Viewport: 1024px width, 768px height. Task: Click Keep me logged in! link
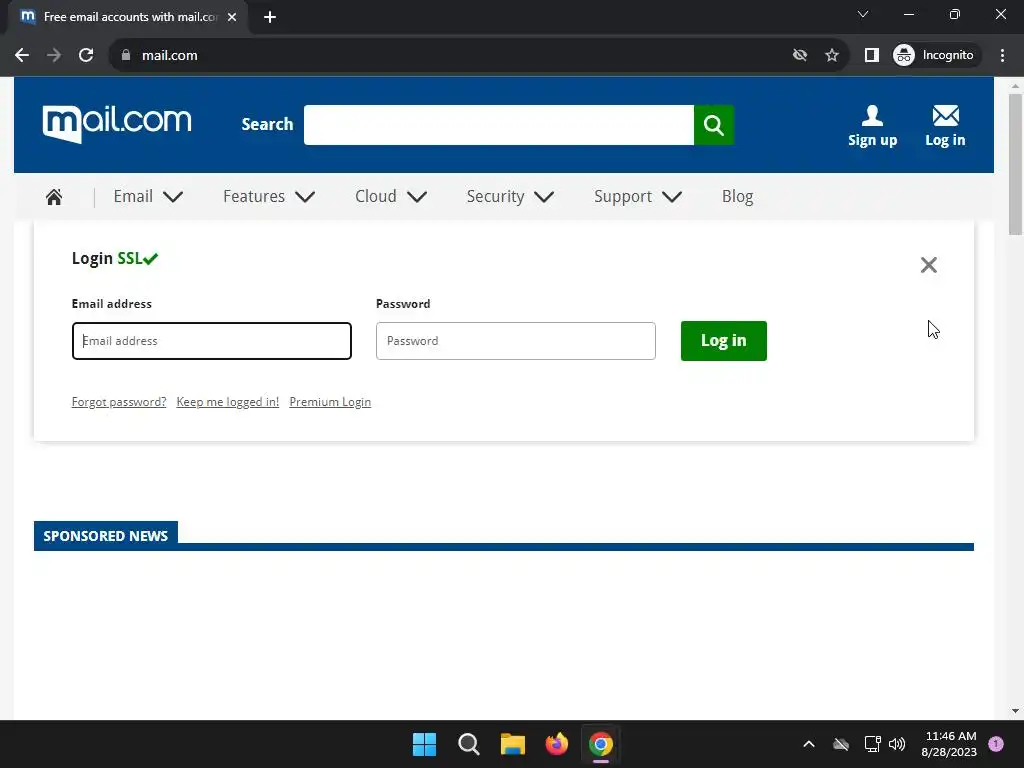pos(227,402)
